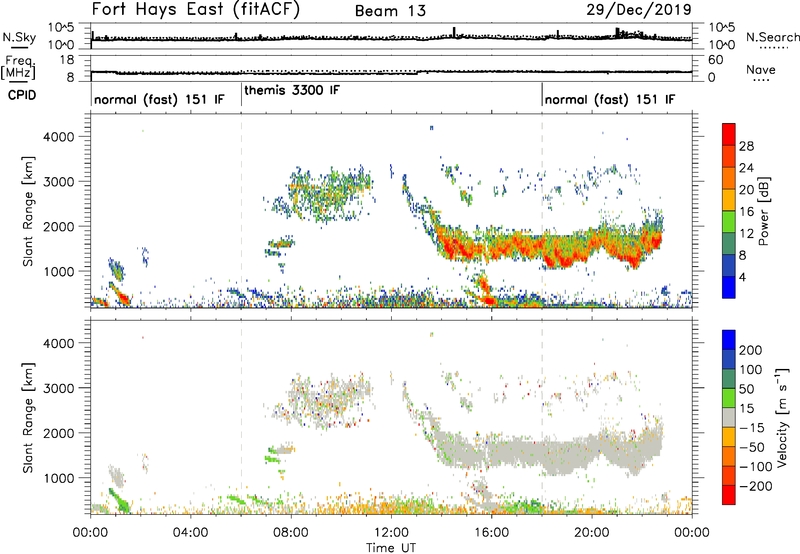
Task: Click the blue bottom segment of the power colorbar
Action: (729, 288)
